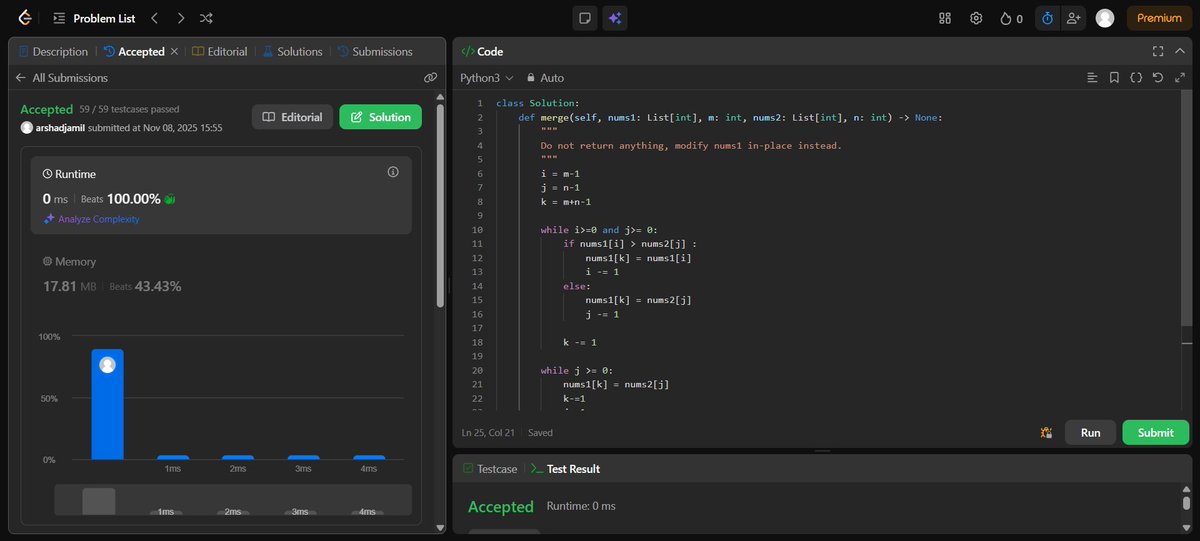Screen dimensions: 1200x541
Task: Open the Testcase tab
Action: [489, 468]
